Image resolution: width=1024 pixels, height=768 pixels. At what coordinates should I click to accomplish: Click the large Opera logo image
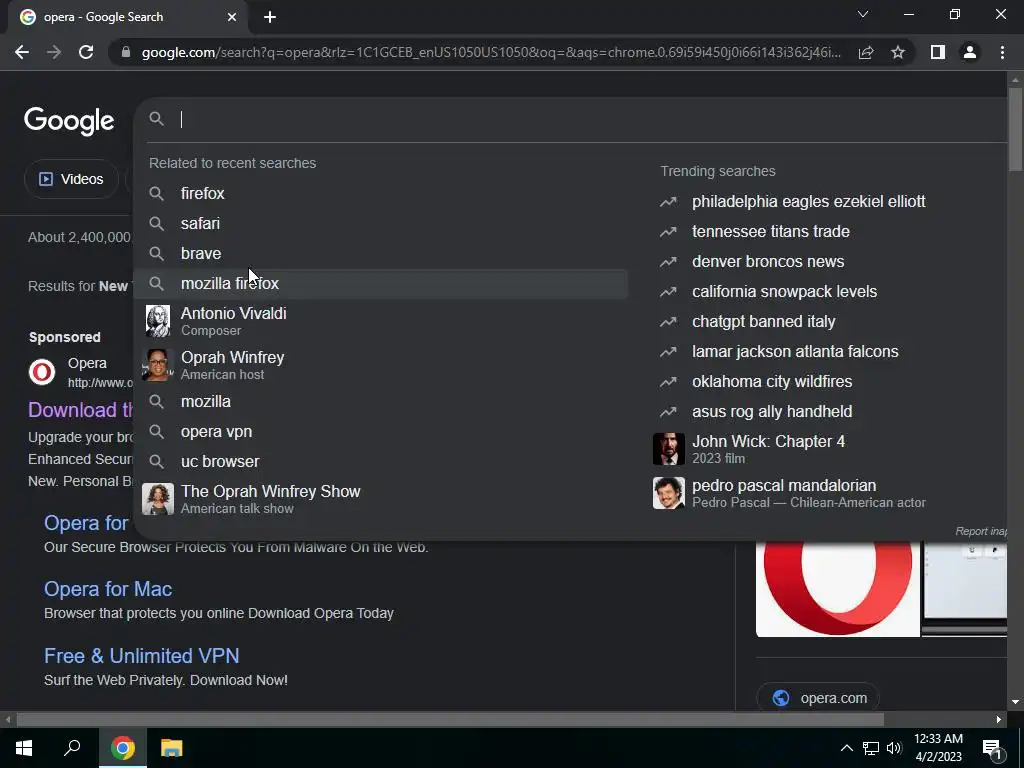point(838,588)
